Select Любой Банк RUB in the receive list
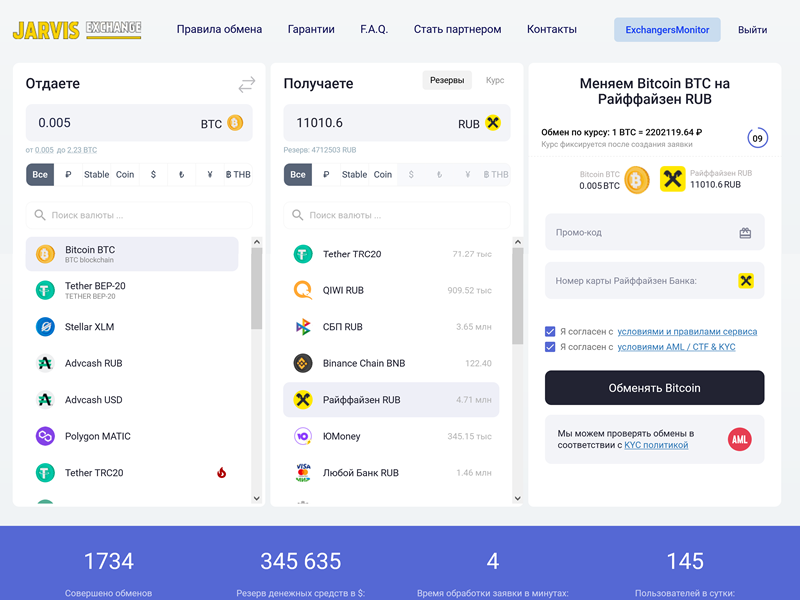Image resolution: width=800 pixels, height=600 pixels. point(391,472)
